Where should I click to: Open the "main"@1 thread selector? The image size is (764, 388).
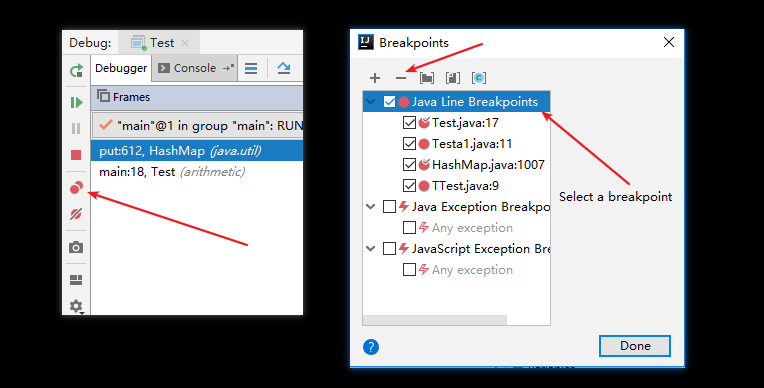[197, 126]
